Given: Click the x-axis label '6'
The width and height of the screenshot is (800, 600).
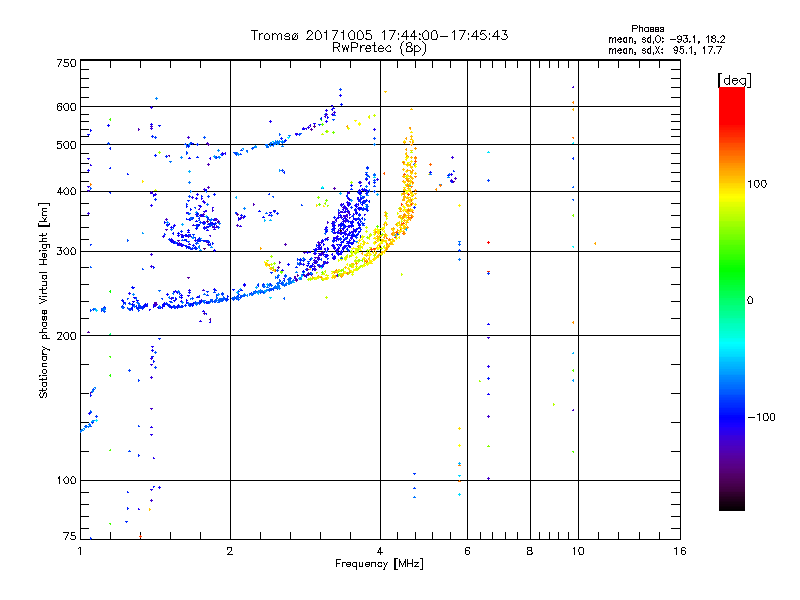Looking at the screenshot, I should 467,551.
